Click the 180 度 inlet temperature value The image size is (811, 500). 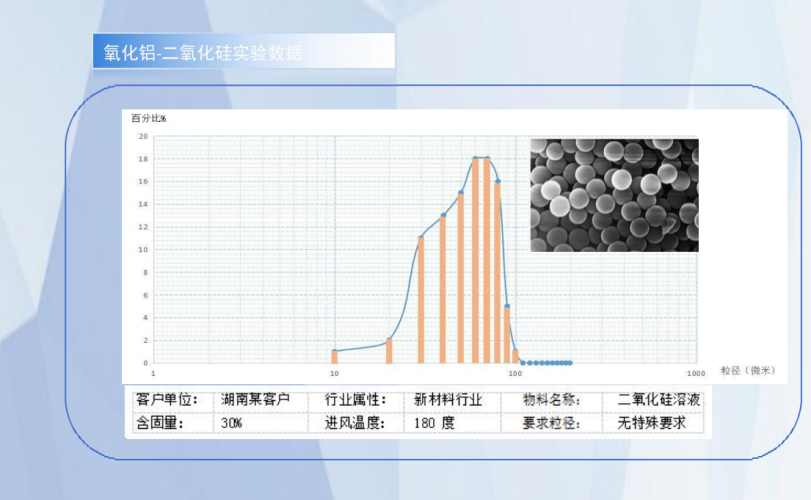(434, 423)
